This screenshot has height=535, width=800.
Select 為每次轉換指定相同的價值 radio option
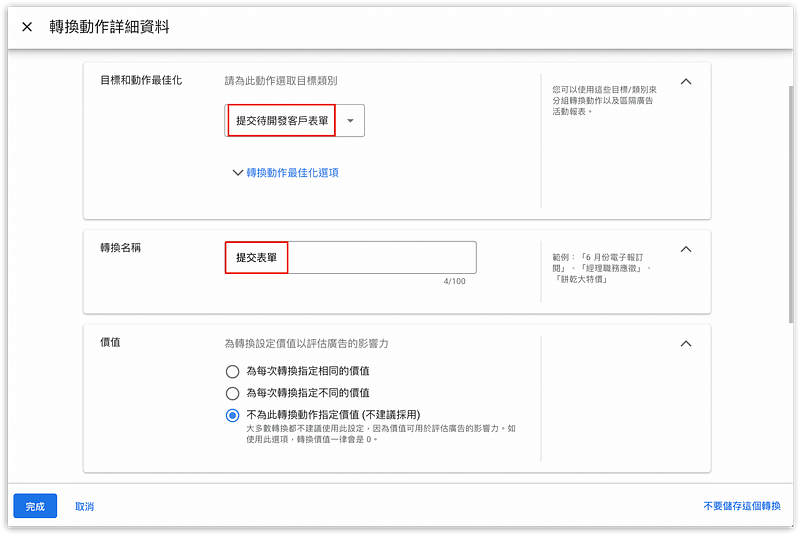pos(232,371)
